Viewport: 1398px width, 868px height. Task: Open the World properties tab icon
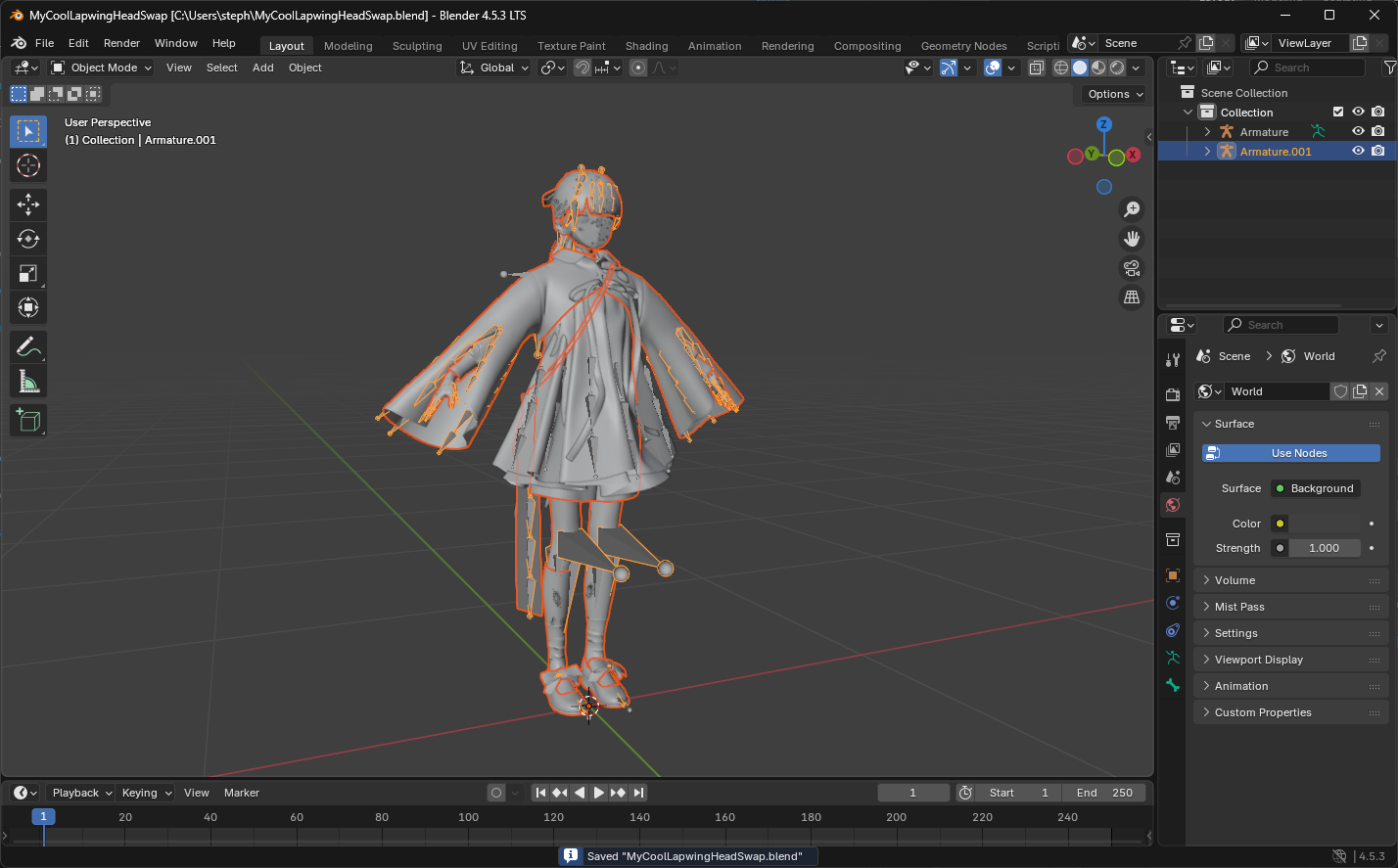click(1172, 505)
